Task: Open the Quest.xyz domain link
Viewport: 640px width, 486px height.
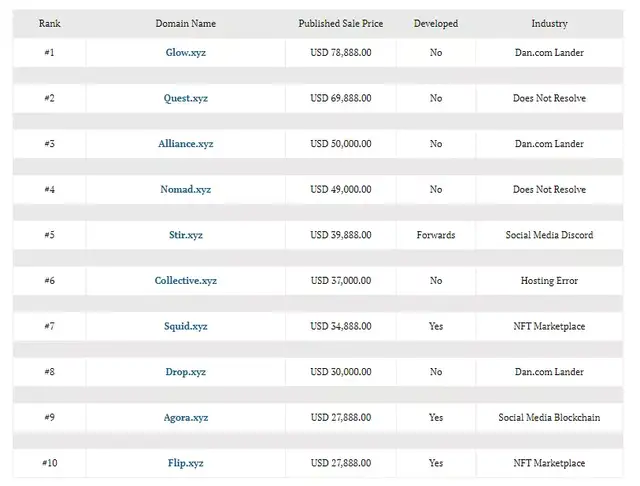Action: [185, 98]
